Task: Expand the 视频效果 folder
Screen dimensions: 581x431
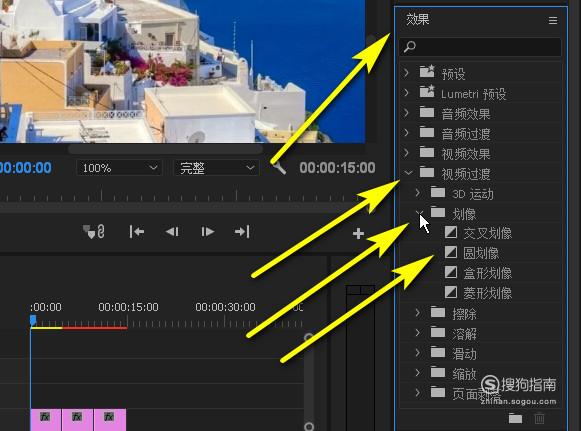Action: click(x=406, y=152)
